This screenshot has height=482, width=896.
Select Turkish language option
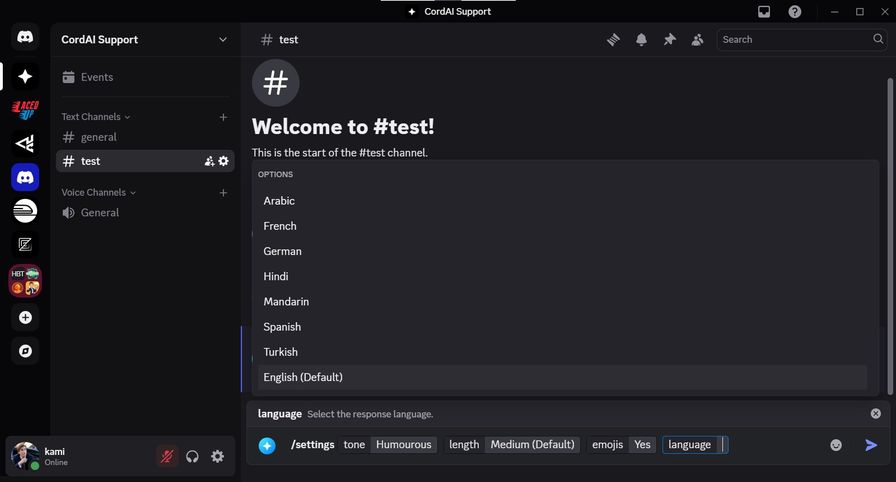click(x=562, y=352)
